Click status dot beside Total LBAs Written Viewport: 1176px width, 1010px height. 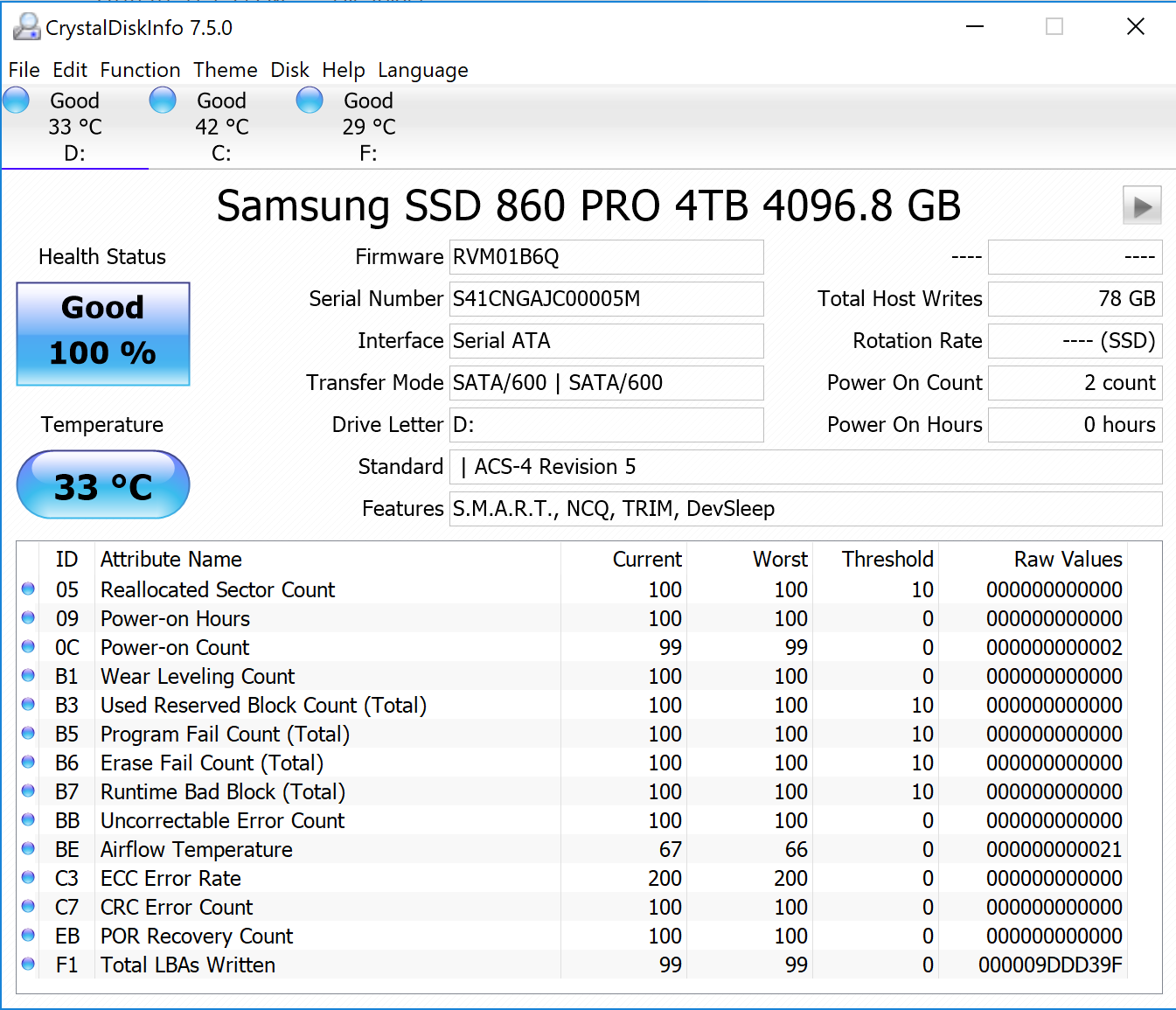(28, 965)
